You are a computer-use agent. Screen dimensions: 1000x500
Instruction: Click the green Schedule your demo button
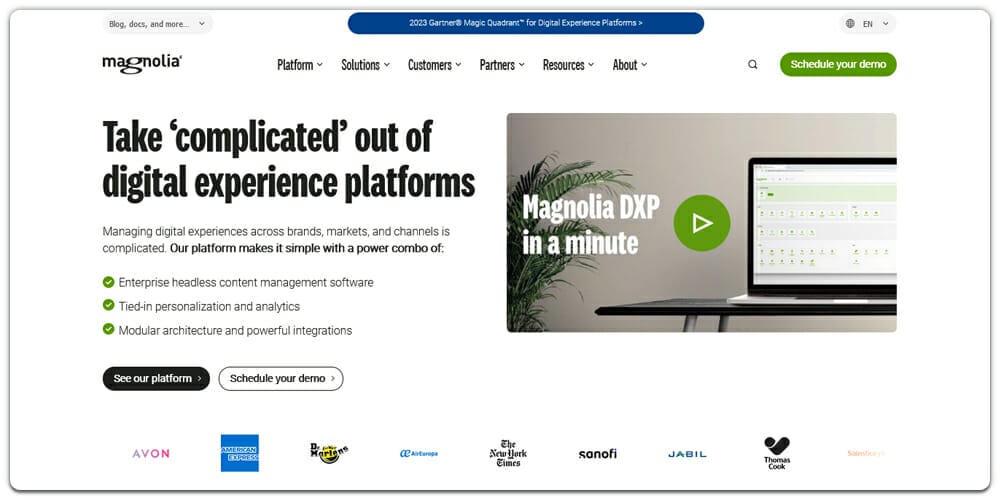click(x=838, y=64)
